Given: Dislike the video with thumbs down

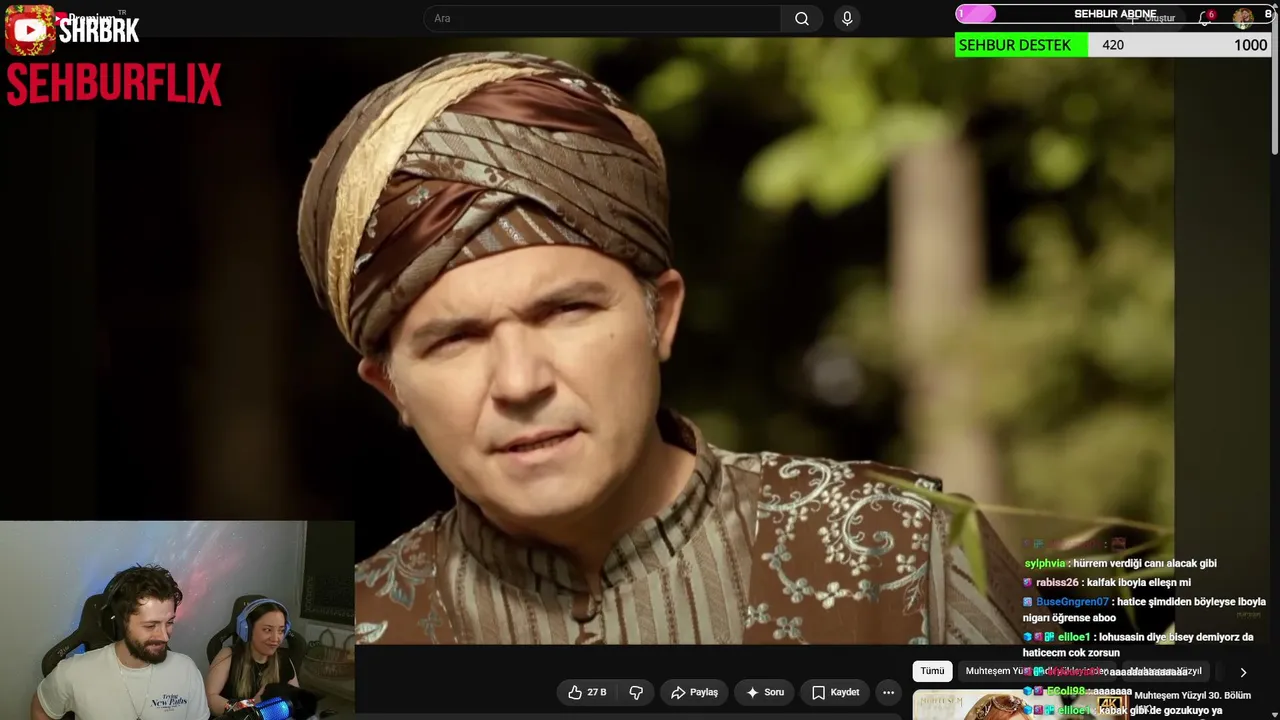Looking at the screenshot, I should [x=636, y=692].
